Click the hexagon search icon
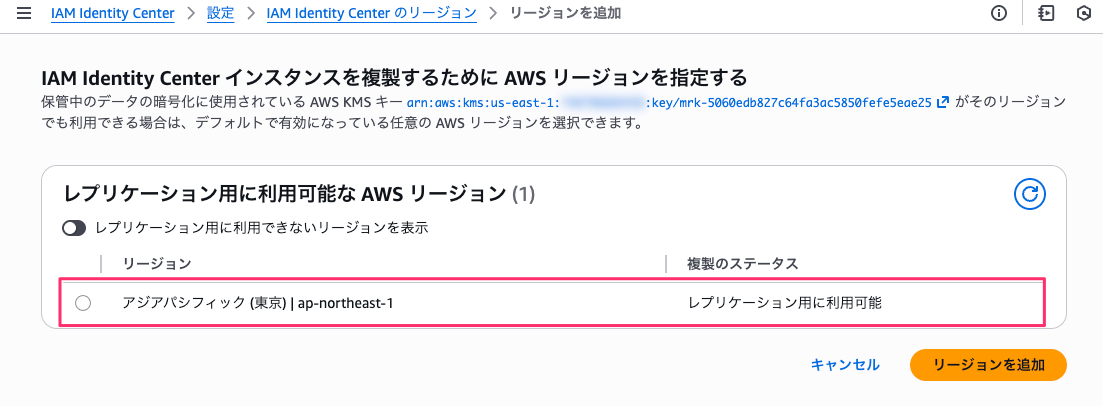 1083,14
